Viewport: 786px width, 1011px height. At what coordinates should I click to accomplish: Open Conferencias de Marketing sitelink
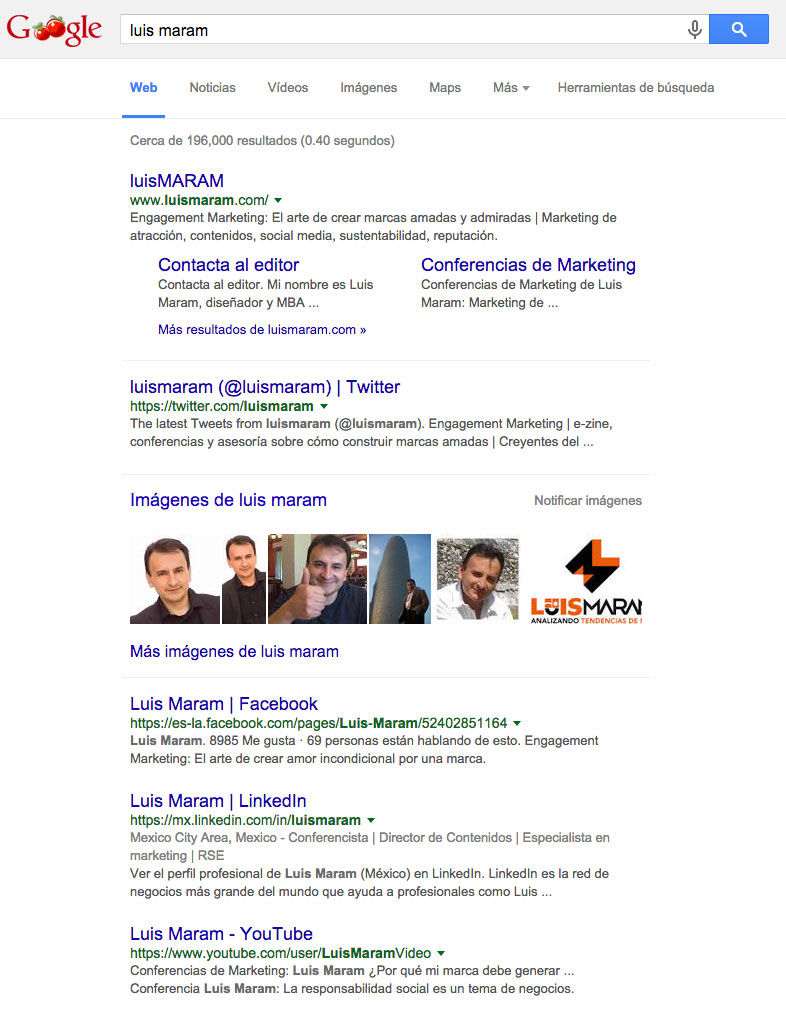pos(528,265)
